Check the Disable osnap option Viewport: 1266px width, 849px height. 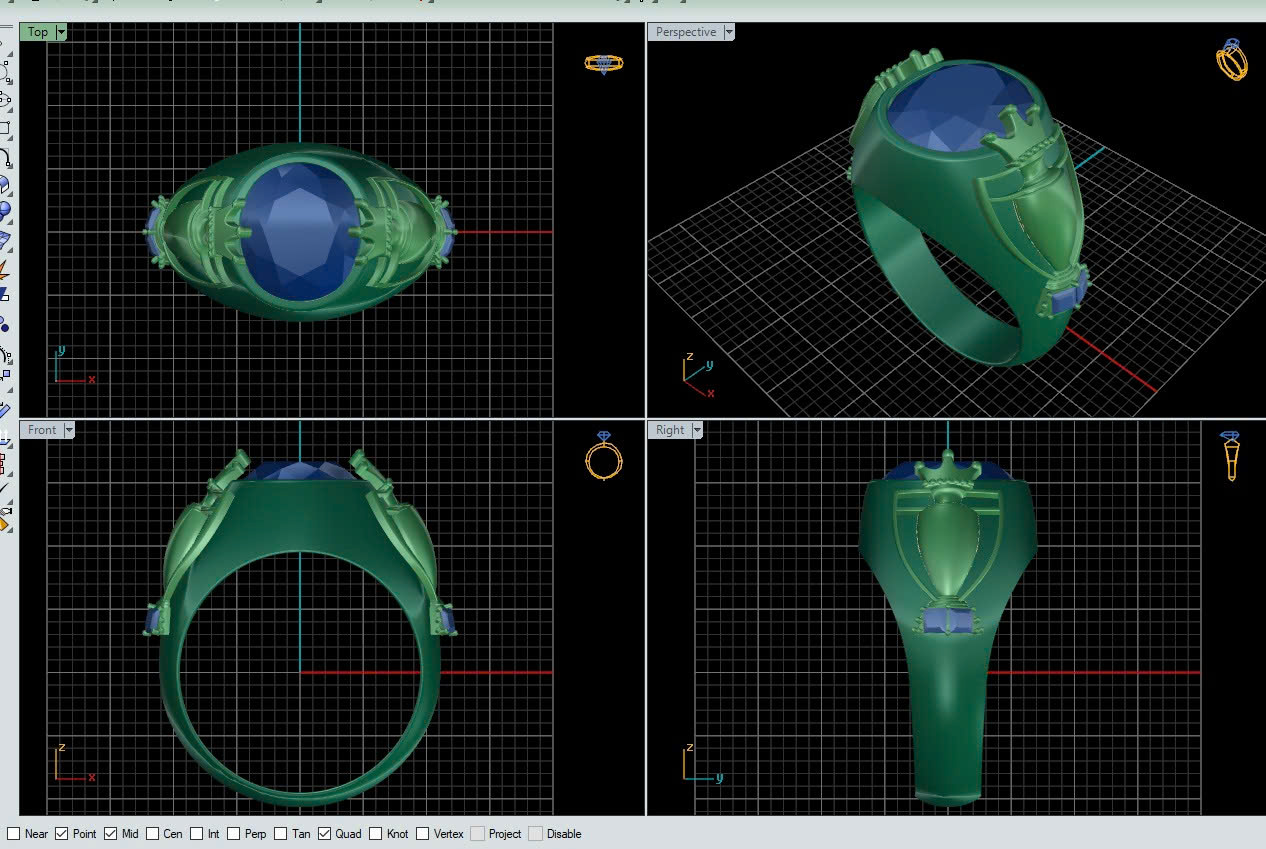click(535, 833)
